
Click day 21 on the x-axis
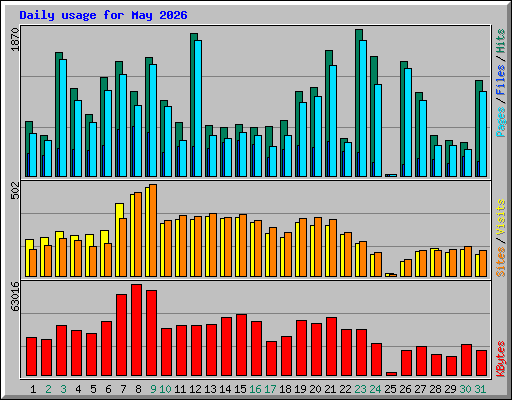tap(330, 389)
